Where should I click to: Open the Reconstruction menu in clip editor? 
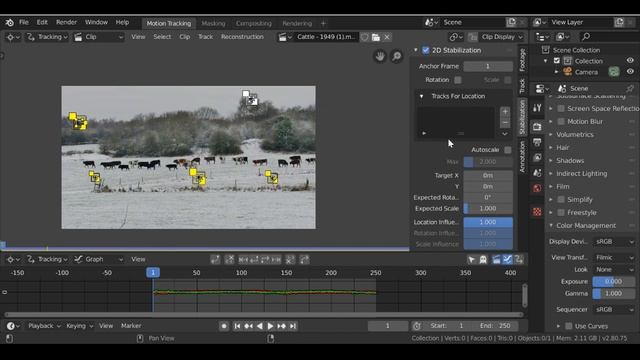point(242,37)
